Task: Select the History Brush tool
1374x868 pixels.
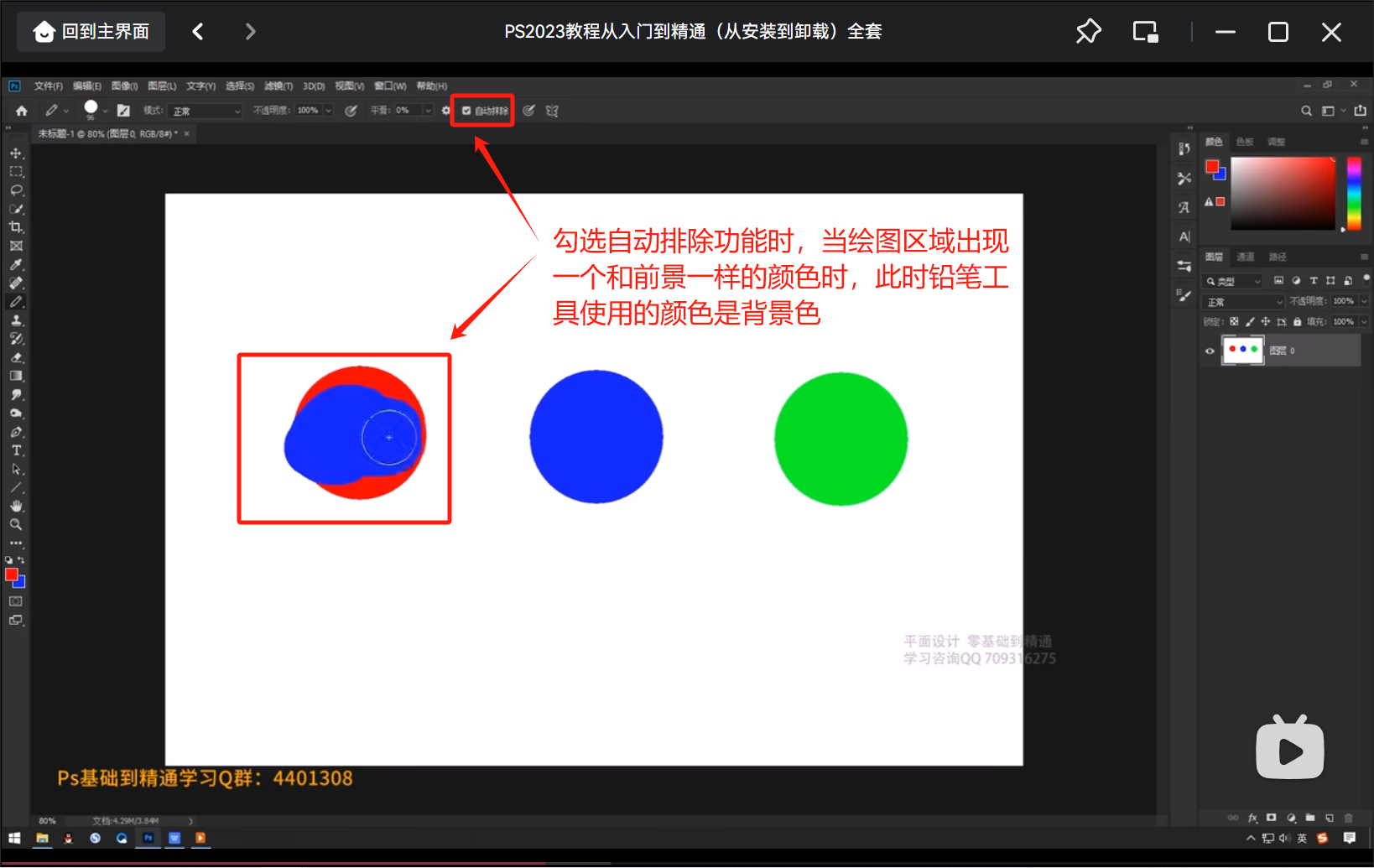Action: pos(16,339)
